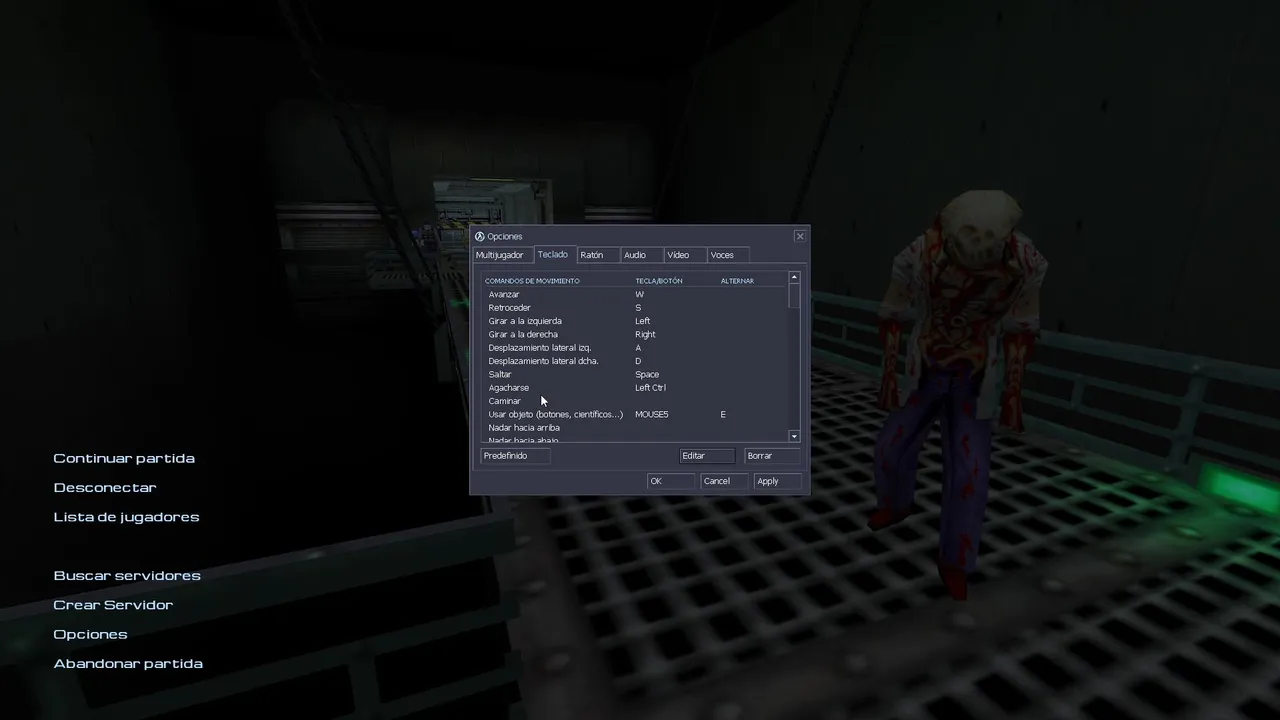The width and height of the screenshot is (1280, 720).
Task: Select the Avanzar binding row
Action: (x=635, y=294)
